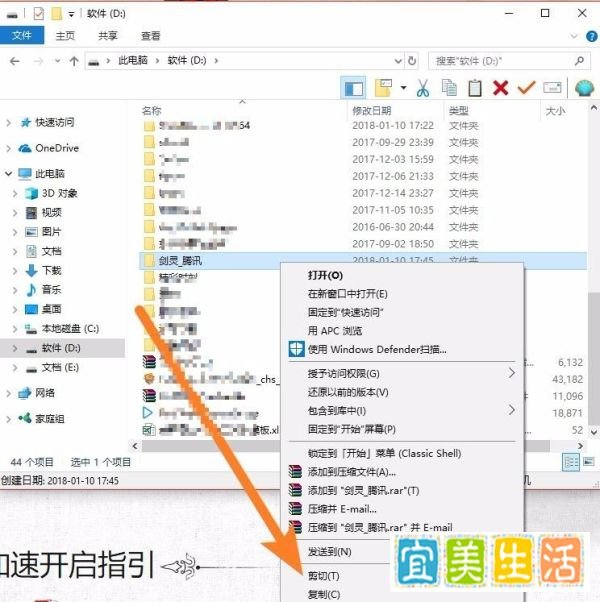
Task: Choose 压缩并 E-mail... menu item
Action: pos(342,509)
